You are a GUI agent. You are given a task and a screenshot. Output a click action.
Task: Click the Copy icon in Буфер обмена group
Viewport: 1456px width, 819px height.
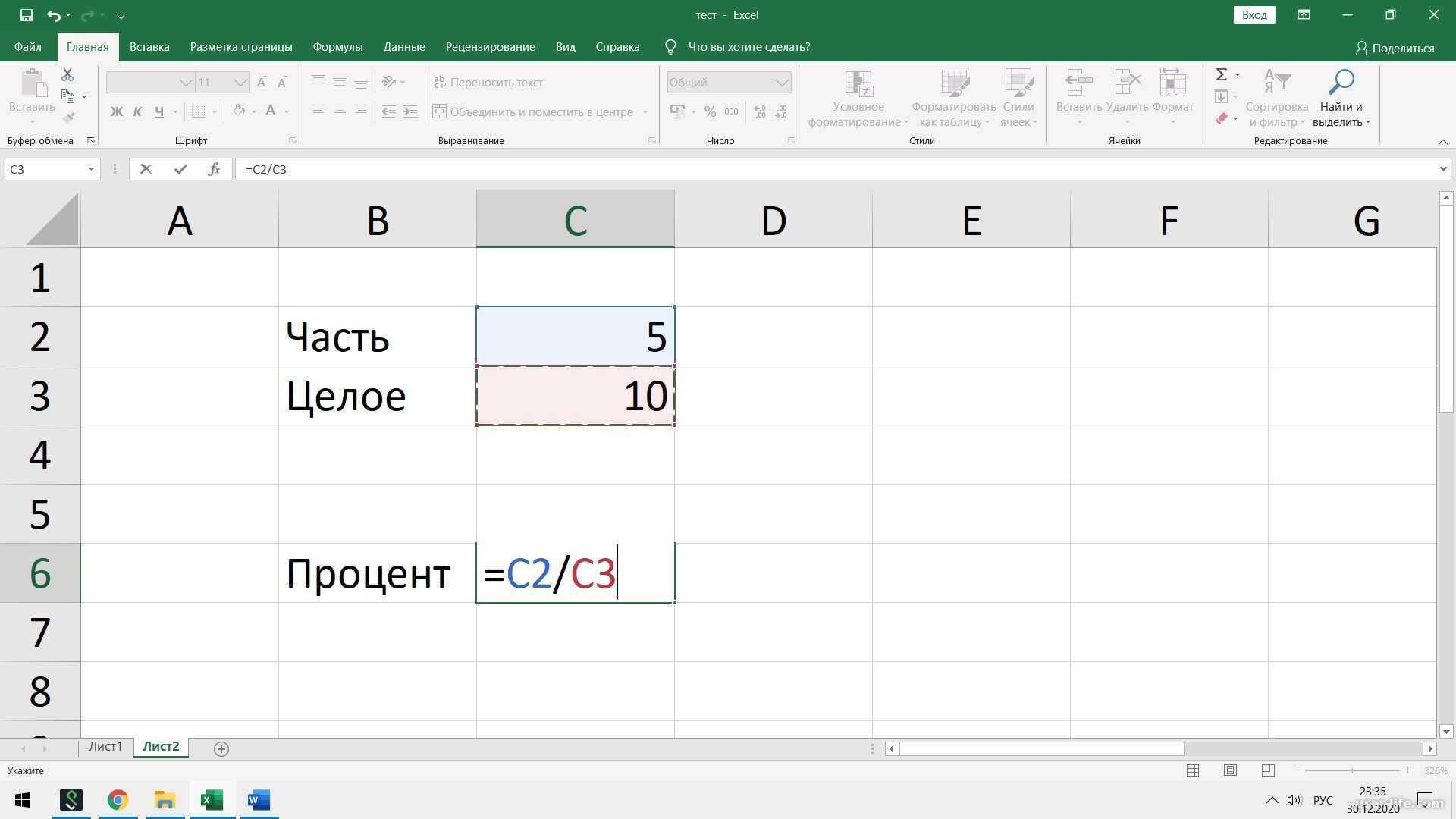pos(67,96)
